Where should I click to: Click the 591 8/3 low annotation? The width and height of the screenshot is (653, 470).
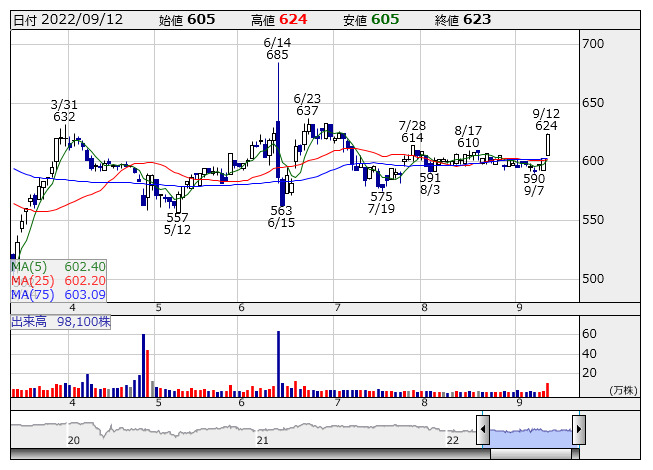430,184
